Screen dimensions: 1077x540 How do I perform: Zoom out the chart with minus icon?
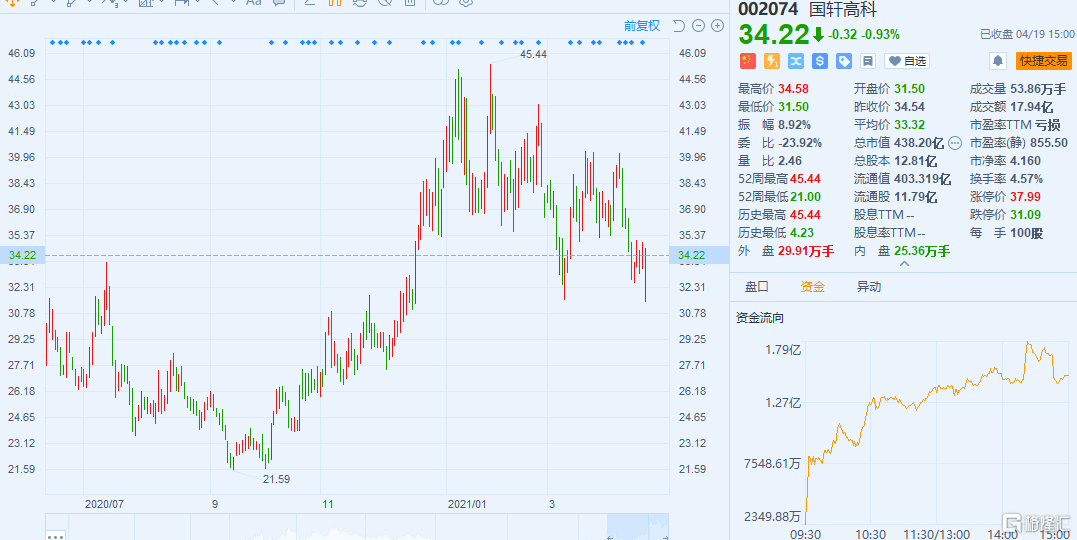click(x=699, y=26)
